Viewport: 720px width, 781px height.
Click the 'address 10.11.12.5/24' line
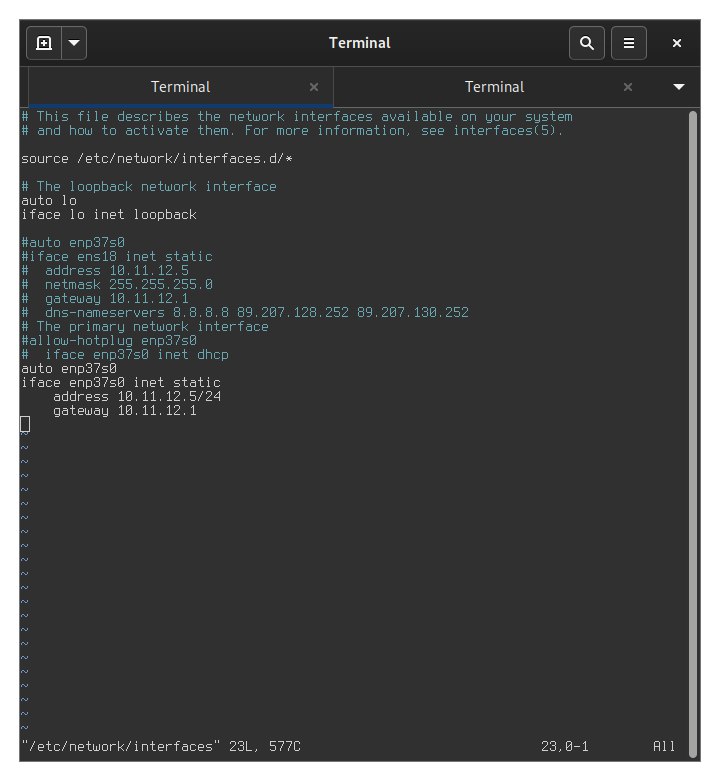(137, 396)
